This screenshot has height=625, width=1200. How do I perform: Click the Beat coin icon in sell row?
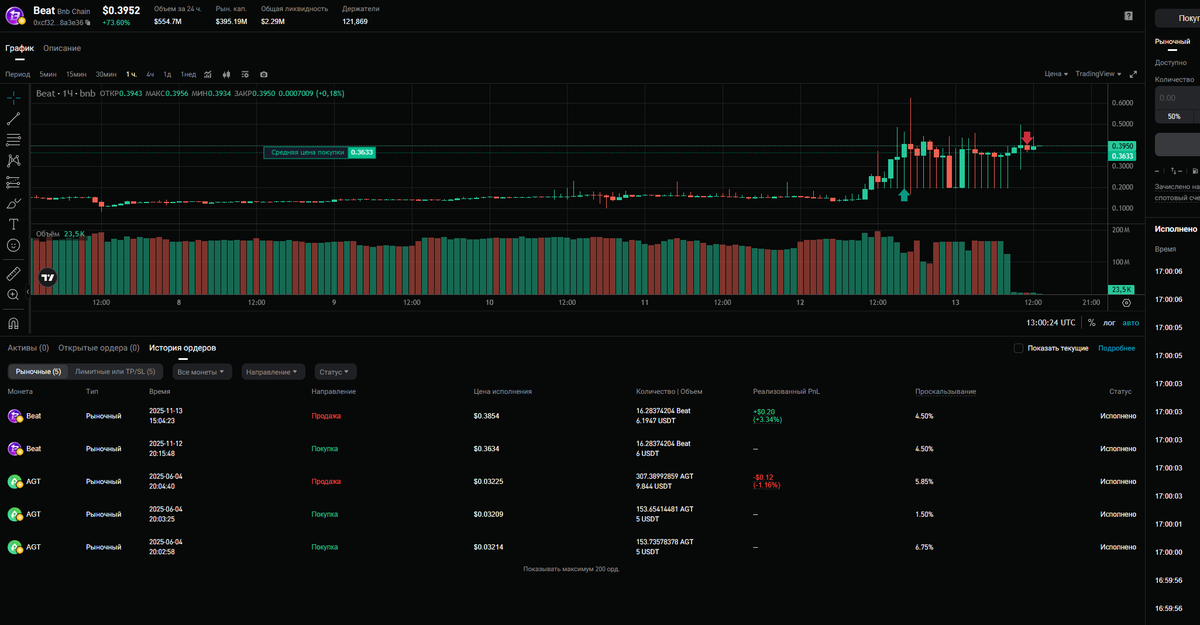pyautogui.click(x=15, y=415)
